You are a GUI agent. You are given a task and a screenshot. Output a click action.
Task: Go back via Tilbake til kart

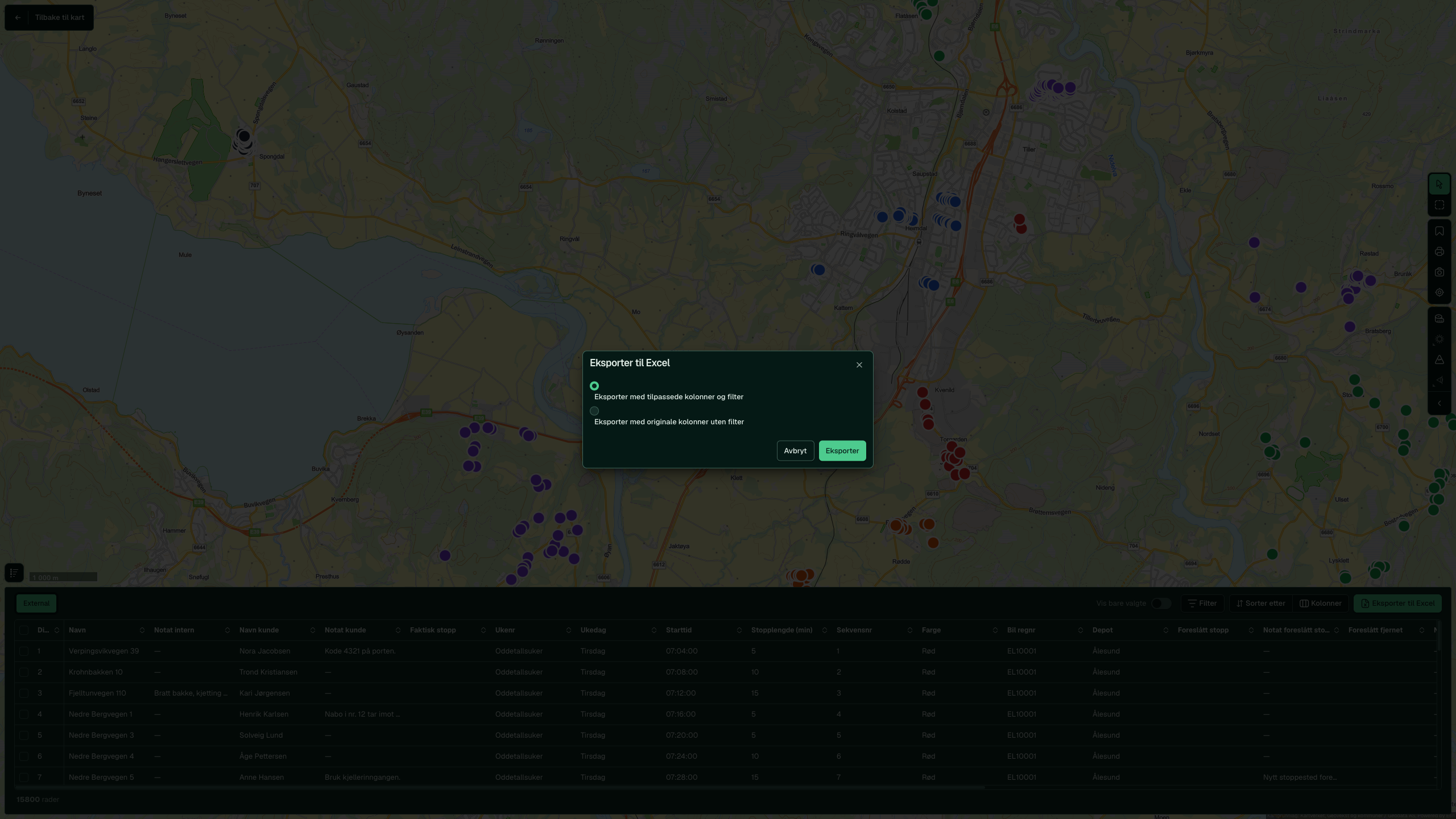point(49,18)
